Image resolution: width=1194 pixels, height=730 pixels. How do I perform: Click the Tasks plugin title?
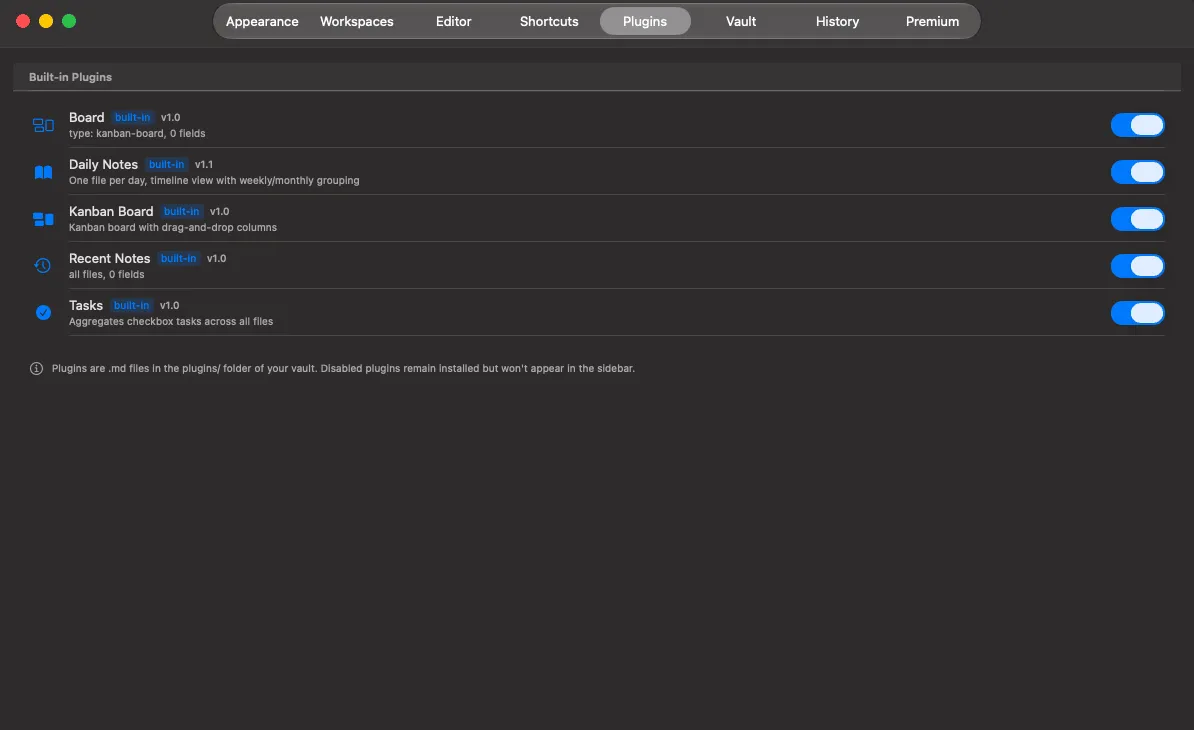pos(86,306)
